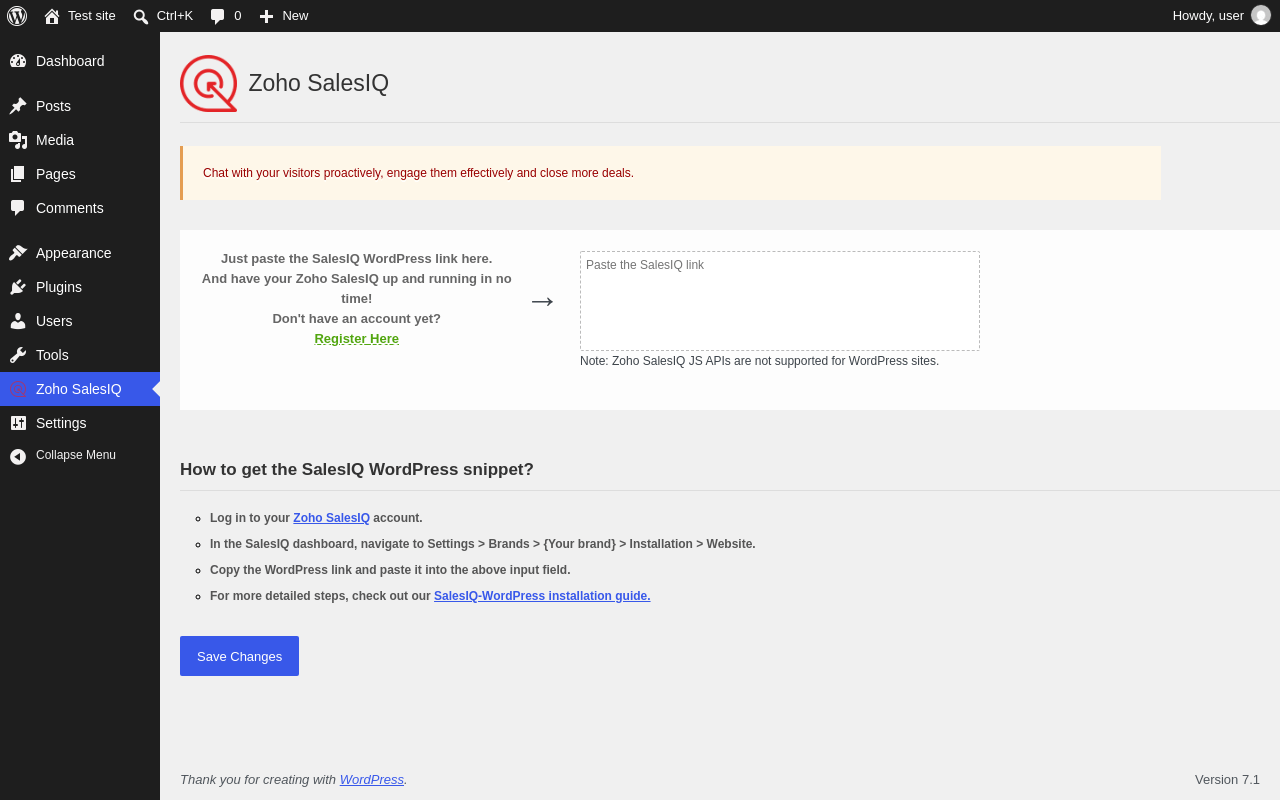Click the Save Changes button
This screenshot has height=800, width=1280.
click(239, 656)
